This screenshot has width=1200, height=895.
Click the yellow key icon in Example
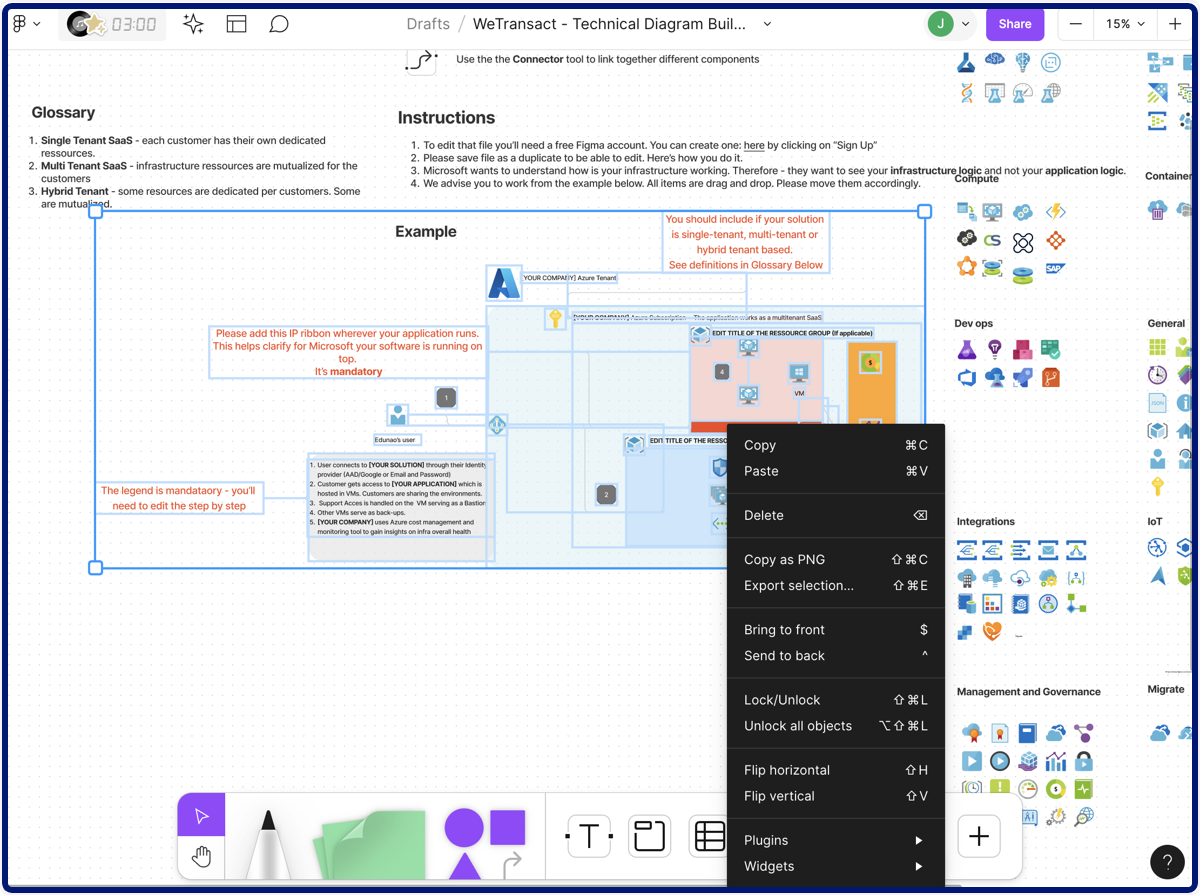tap(555, 319)
